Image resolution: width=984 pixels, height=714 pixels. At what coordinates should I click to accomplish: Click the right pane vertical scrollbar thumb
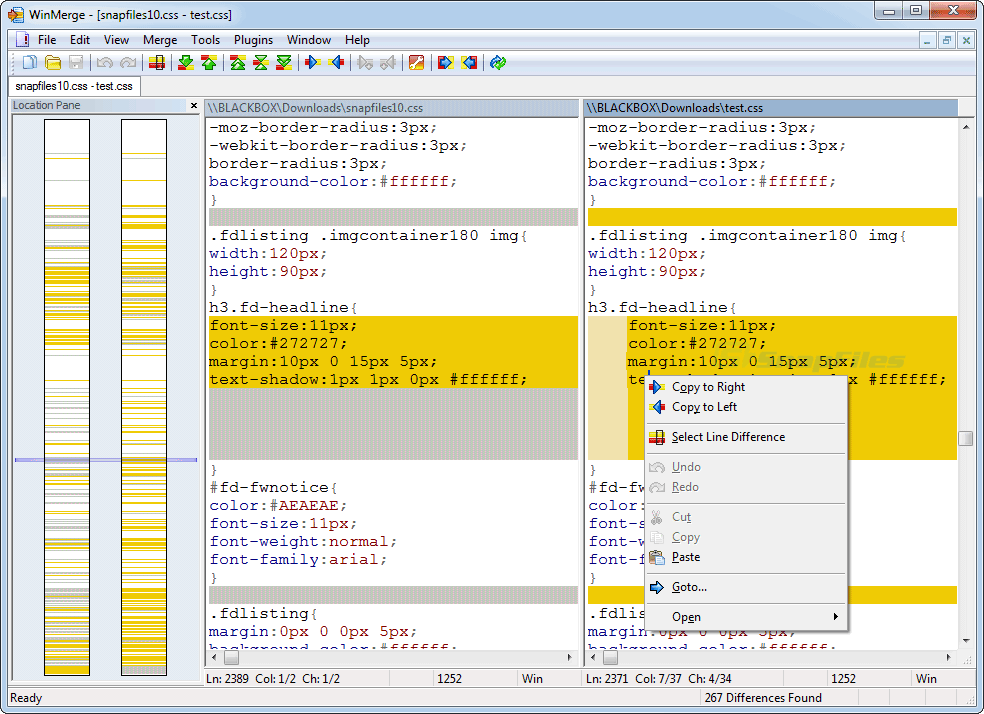click(965, 438)
